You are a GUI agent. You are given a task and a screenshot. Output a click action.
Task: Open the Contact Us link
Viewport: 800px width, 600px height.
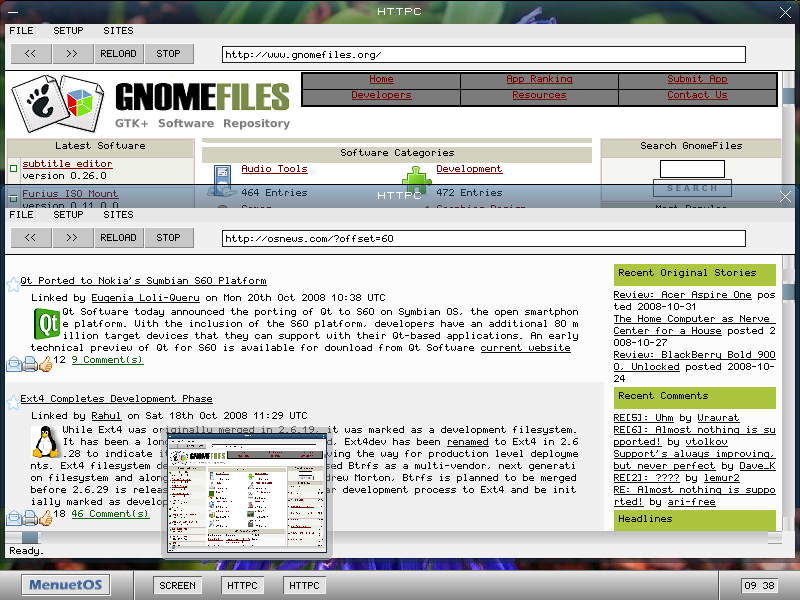click(697, 95)
